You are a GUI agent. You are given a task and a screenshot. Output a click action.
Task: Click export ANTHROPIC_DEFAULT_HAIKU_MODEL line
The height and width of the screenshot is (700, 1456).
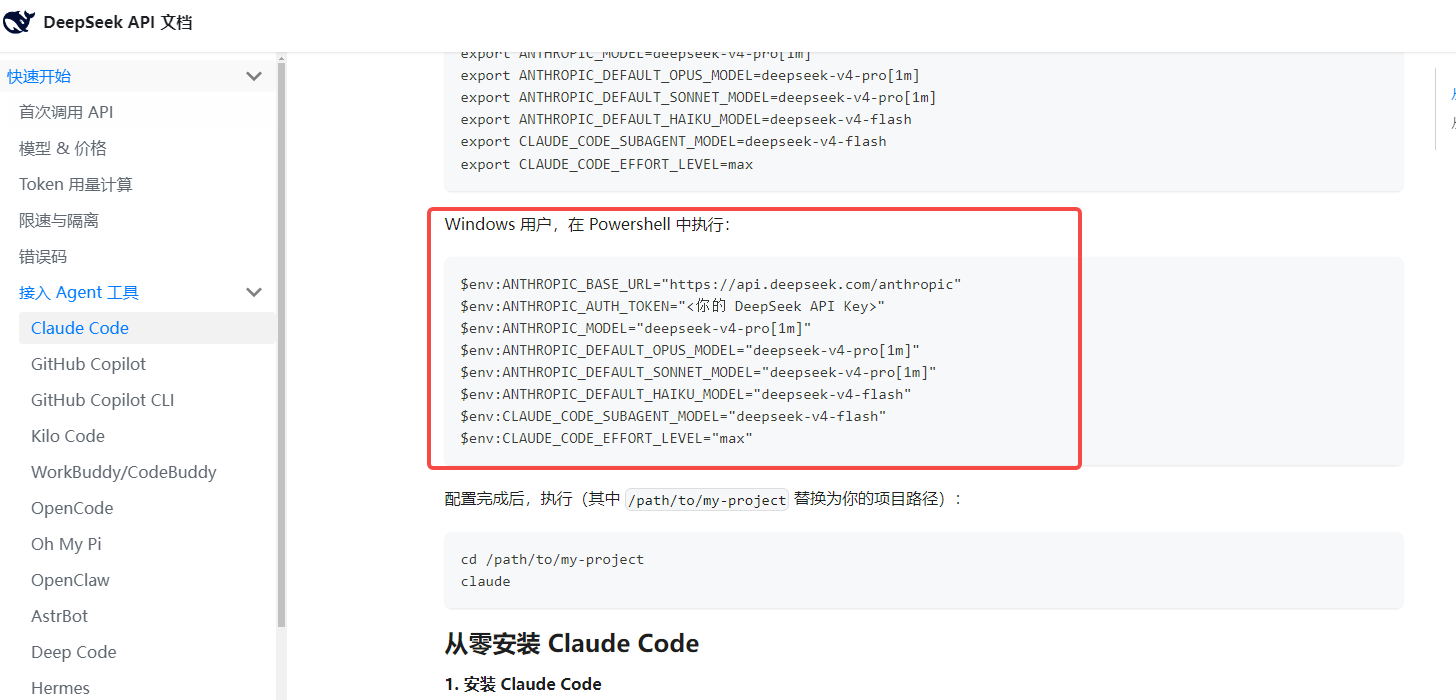pos(686,119)
